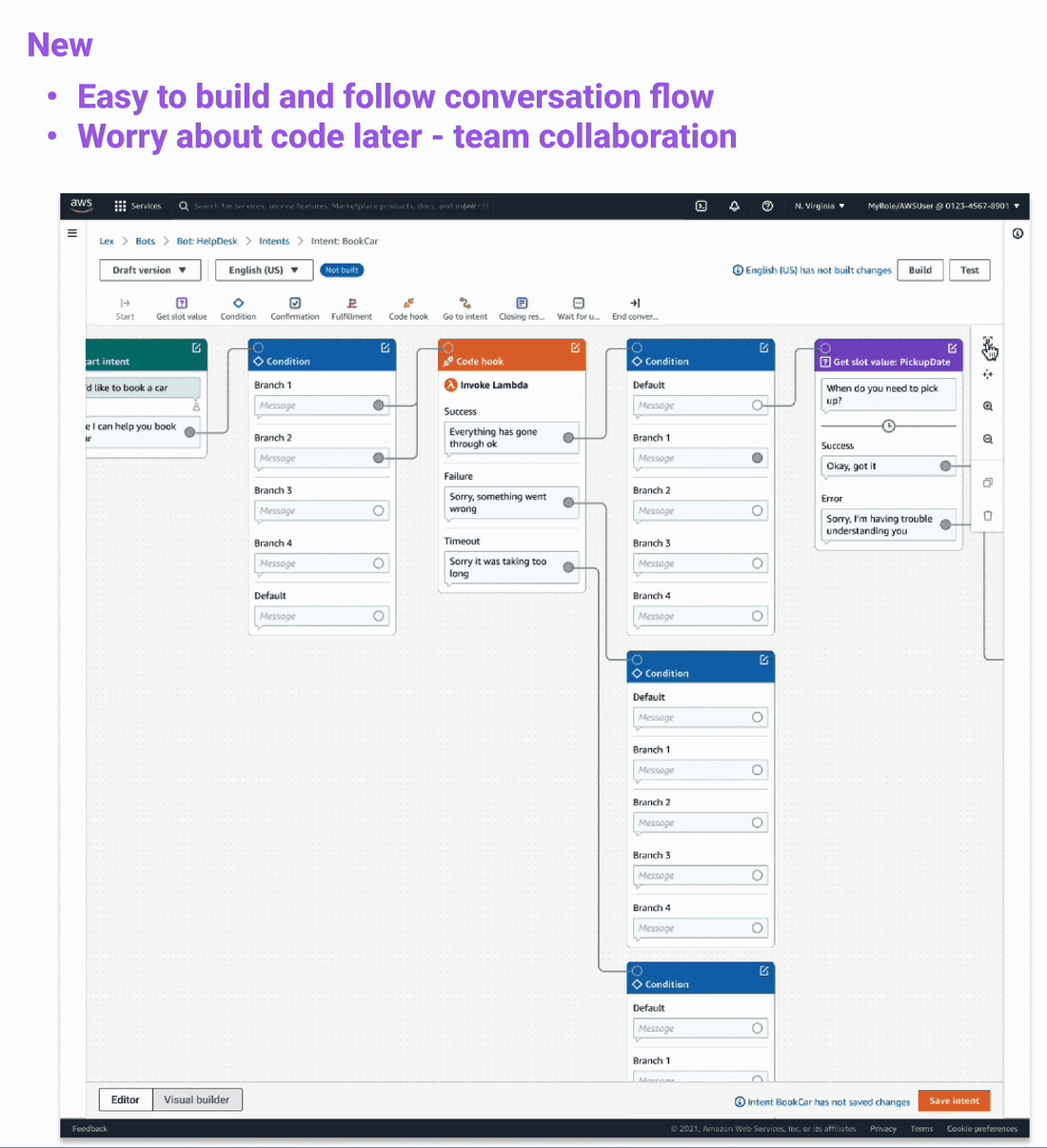Open the English (US) language dropdown
Viewport: 1047px width, 1148px height.
click(264, 270)
